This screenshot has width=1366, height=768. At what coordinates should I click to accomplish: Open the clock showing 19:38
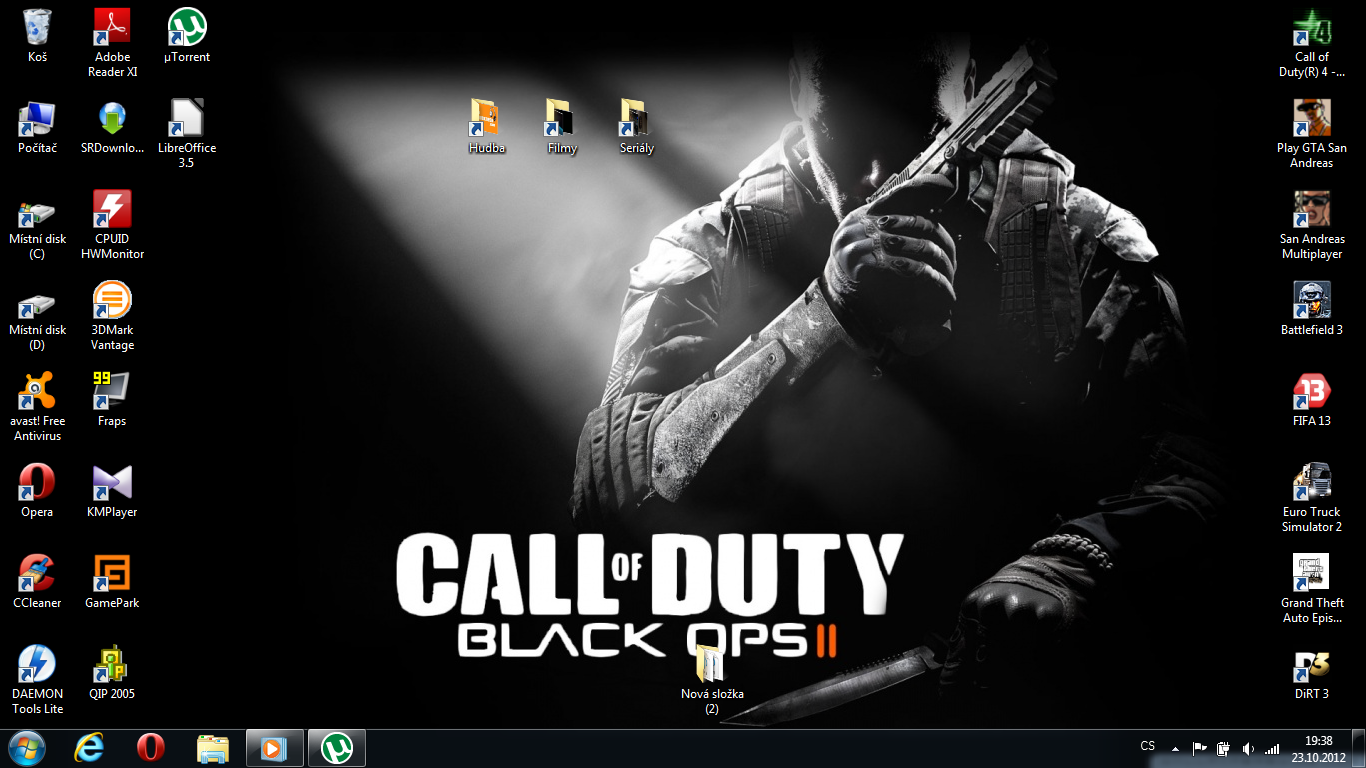1319,748
